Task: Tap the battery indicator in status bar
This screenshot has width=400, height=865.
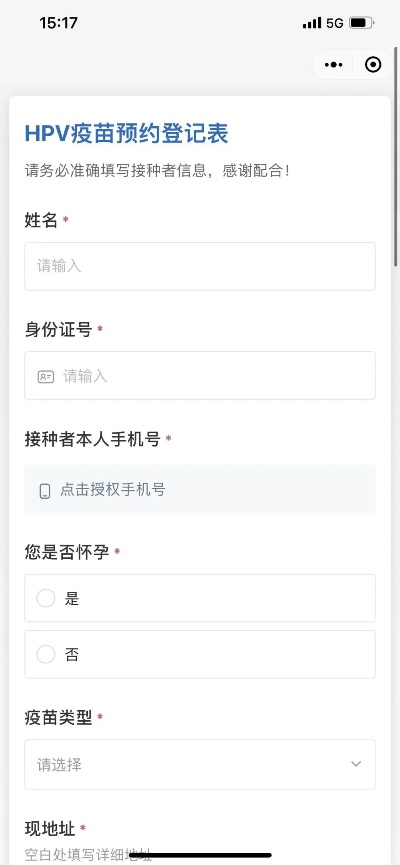Action: pyautogui.click(x=362, y=23)
